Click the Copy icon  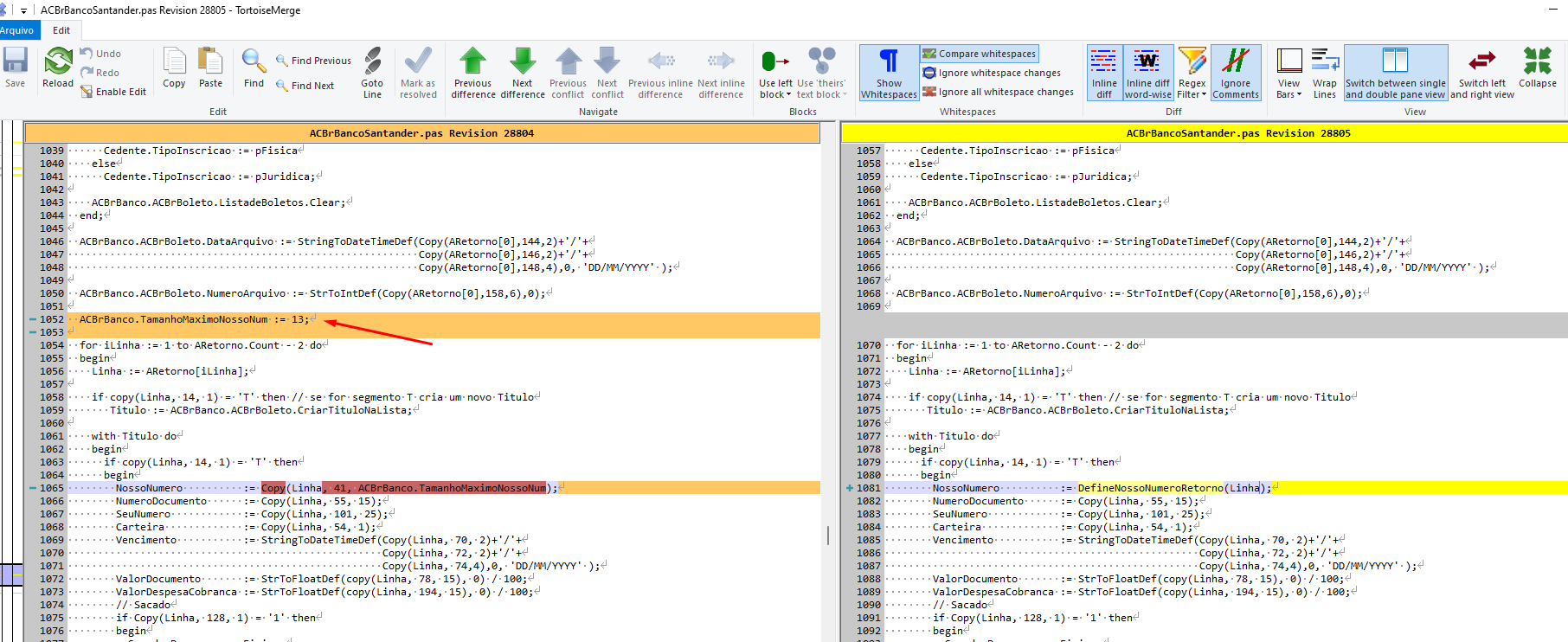174,67
